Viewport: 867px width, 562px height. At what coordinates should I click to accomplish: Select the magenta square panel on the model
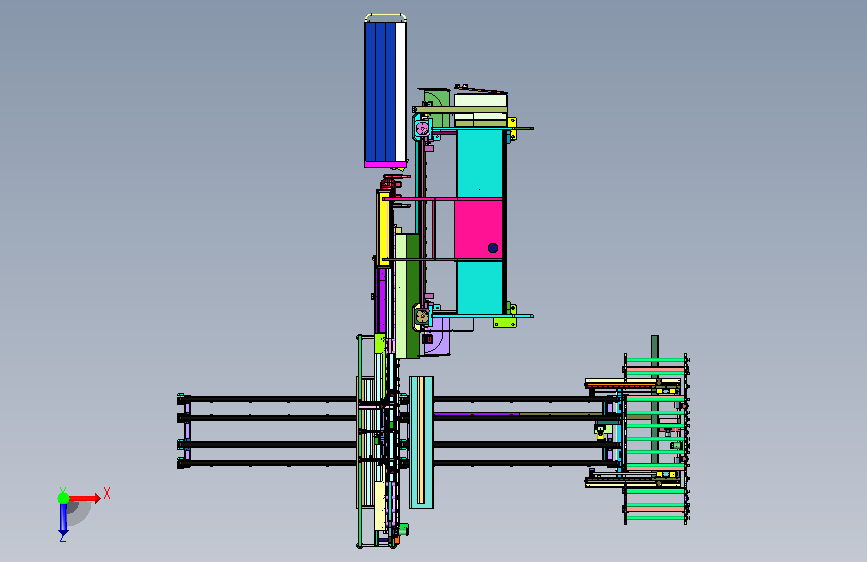click(478, 230)
